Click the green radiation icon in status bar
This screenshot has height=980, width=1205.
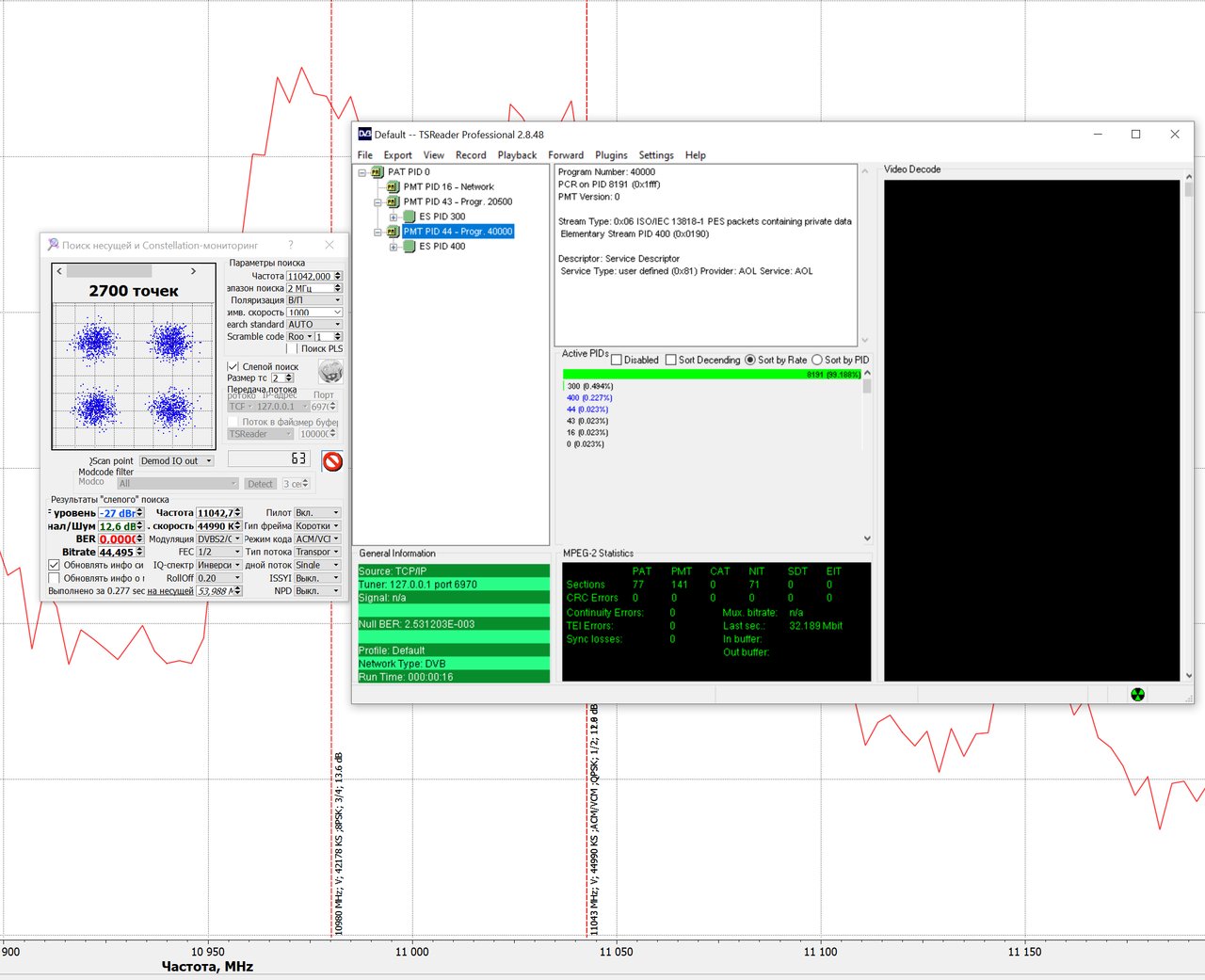click(1137, 695)
